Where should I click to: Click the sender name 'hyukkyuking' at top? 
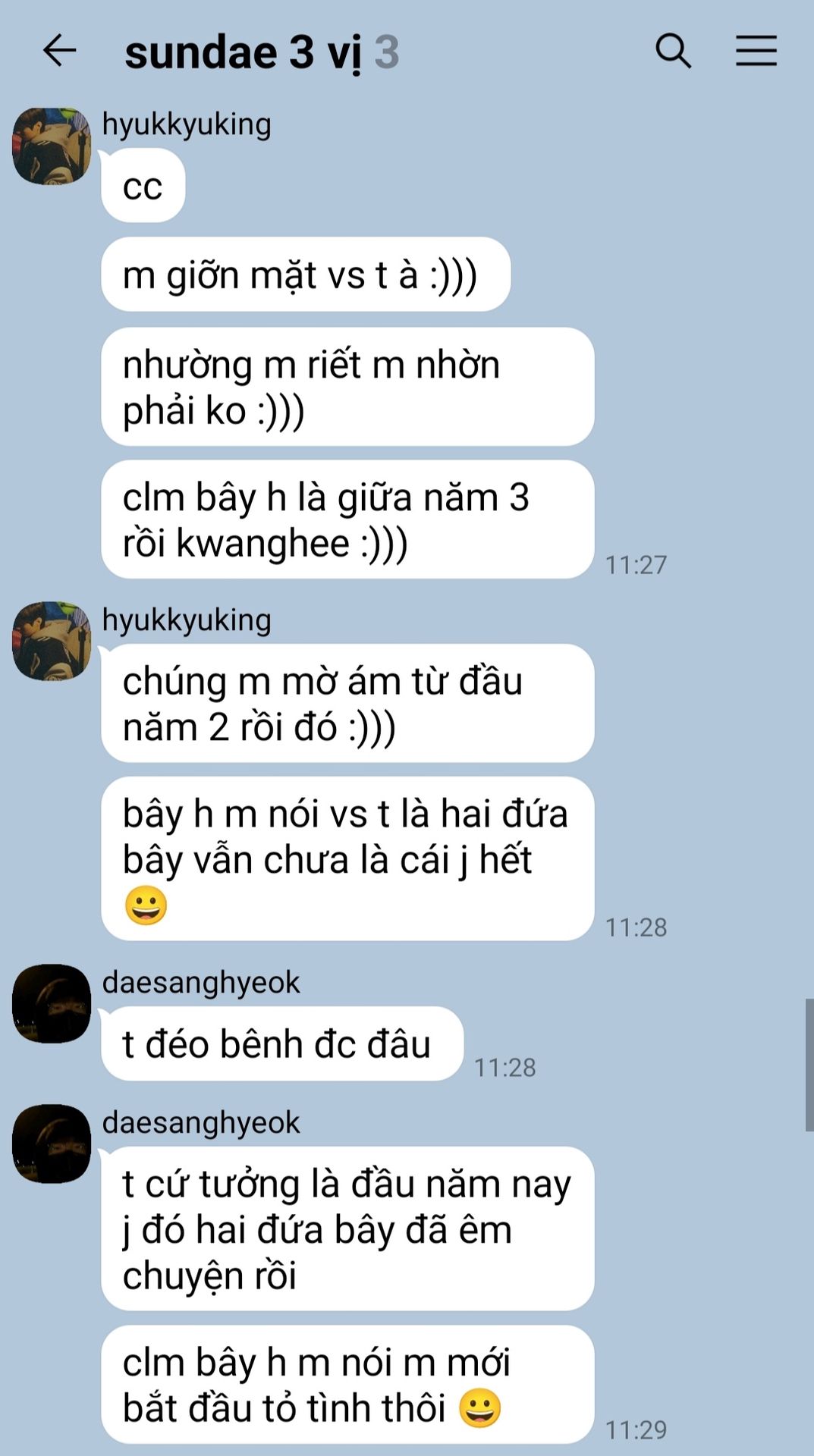187,124
